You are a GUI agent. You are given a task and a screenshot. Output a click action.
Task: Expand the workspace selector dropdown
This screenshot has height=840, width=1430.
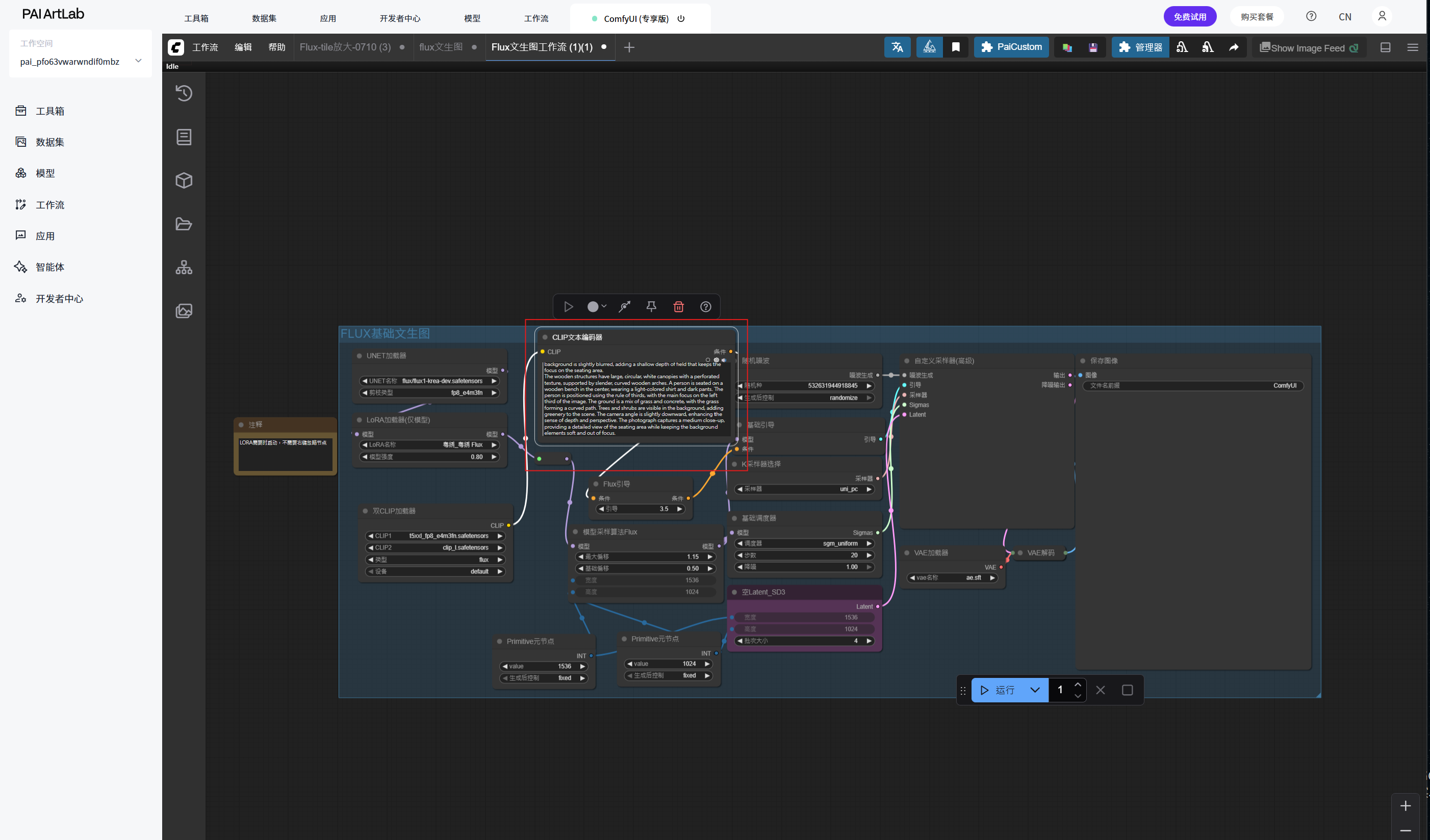(138, 61)
